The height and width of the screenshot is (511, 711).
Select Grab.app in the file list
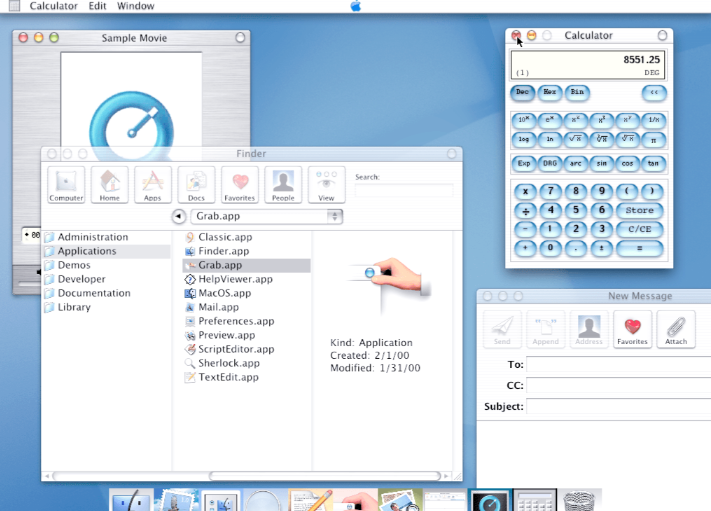pos(247,265)
